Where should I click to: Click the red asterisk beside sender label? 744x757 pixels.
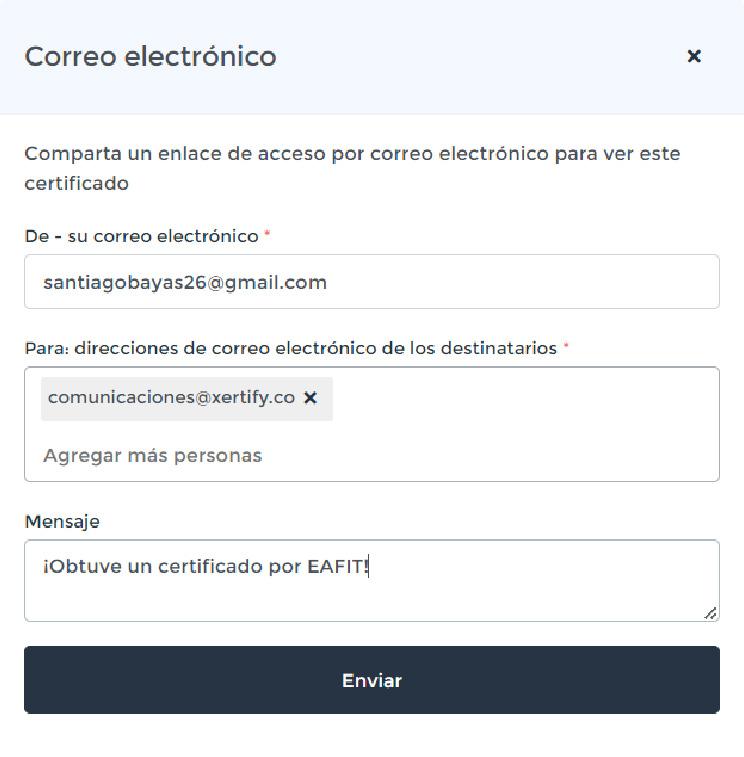[x=267, y=236]
